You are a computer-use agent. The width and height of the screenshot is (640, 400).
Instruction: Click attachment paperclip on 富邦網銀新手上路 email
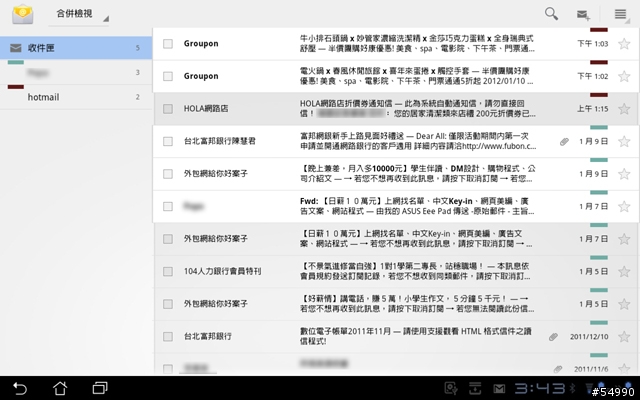(x=564, y=142)
